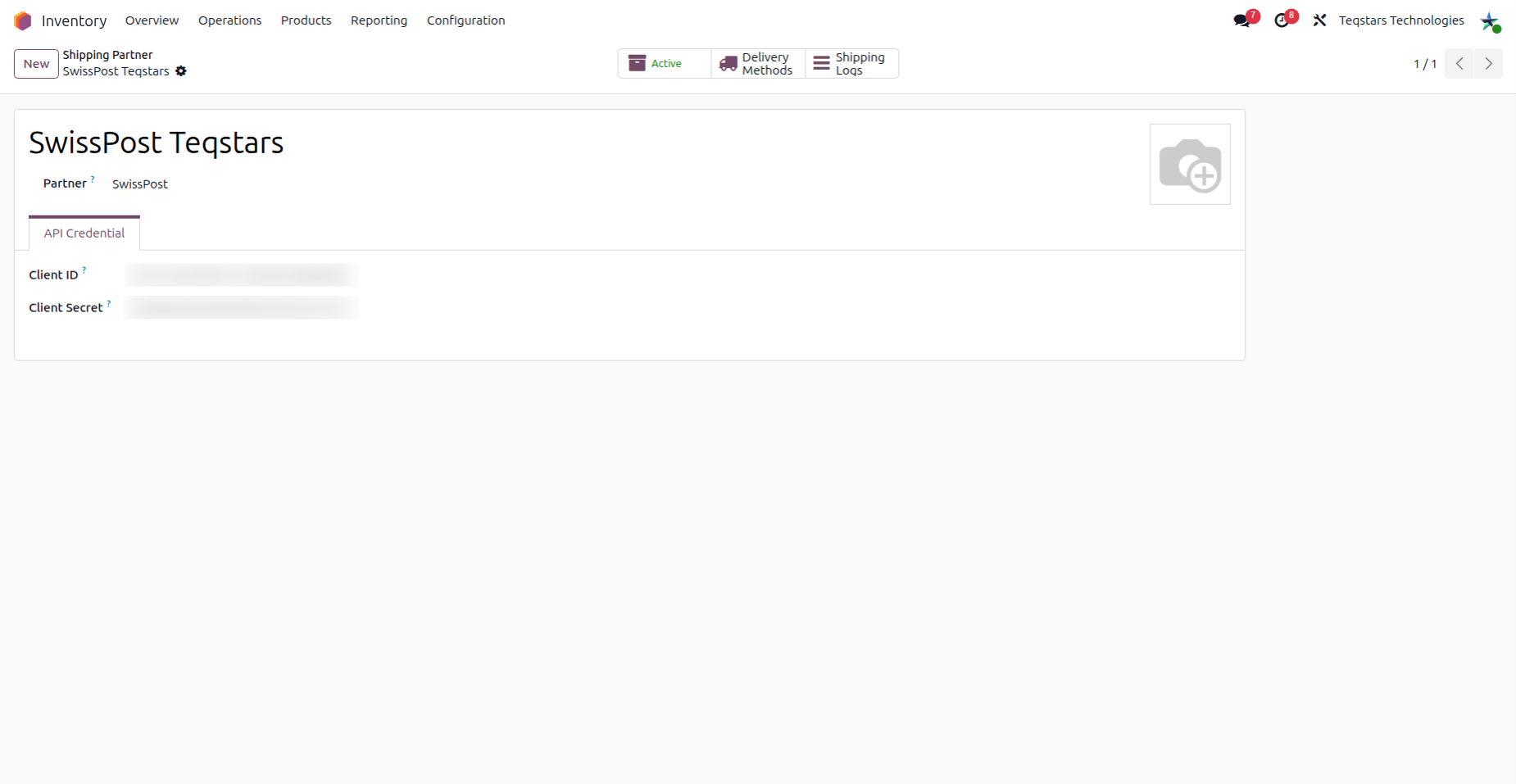Click the Client Secret input field
Viewport: 1516px width, 784px height.
point(241,308)
